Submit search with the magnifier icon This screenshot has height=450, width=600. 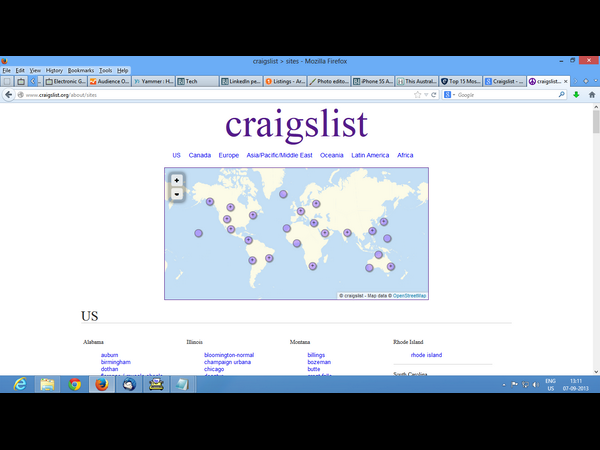[561, 94]
